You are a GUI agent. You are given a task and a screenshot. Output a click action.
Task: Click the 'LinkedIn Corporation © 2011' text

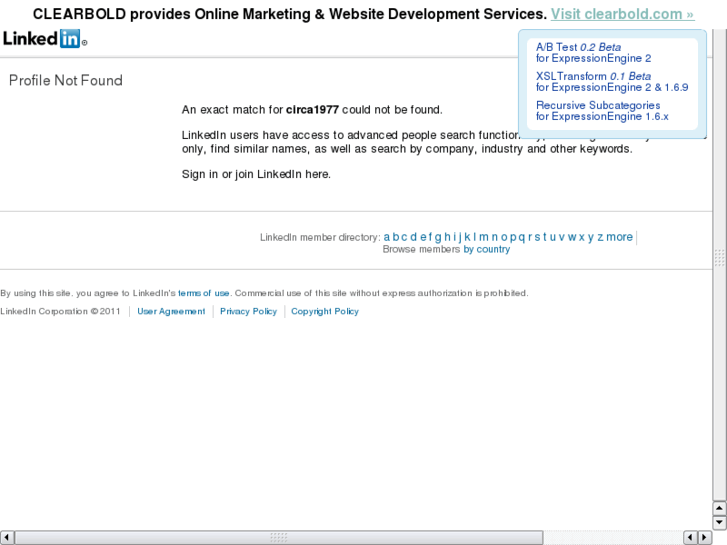[60, 311]
